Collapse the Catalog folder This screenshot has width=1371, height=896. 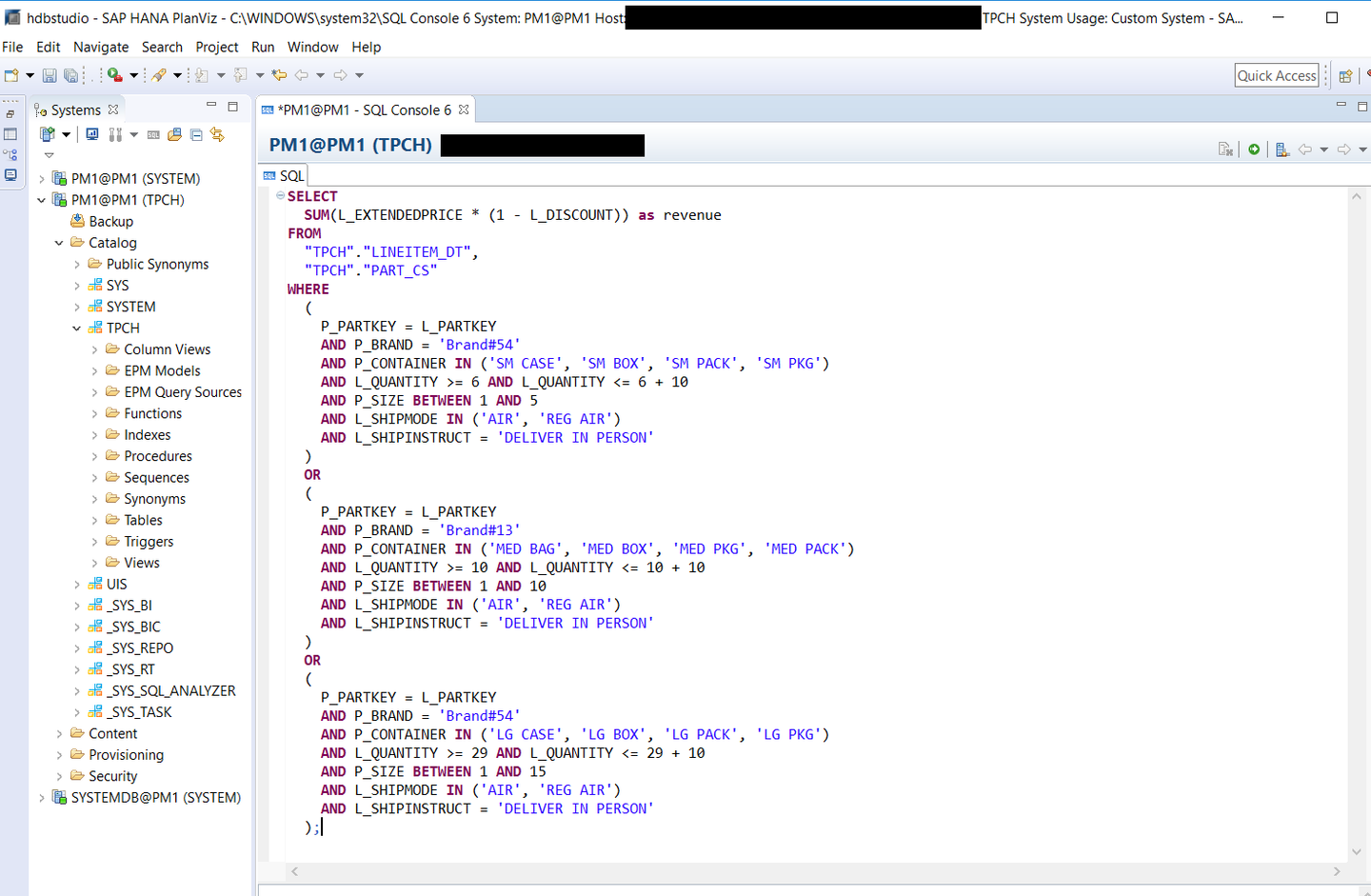pyautogui.click(x=59, y=243)
